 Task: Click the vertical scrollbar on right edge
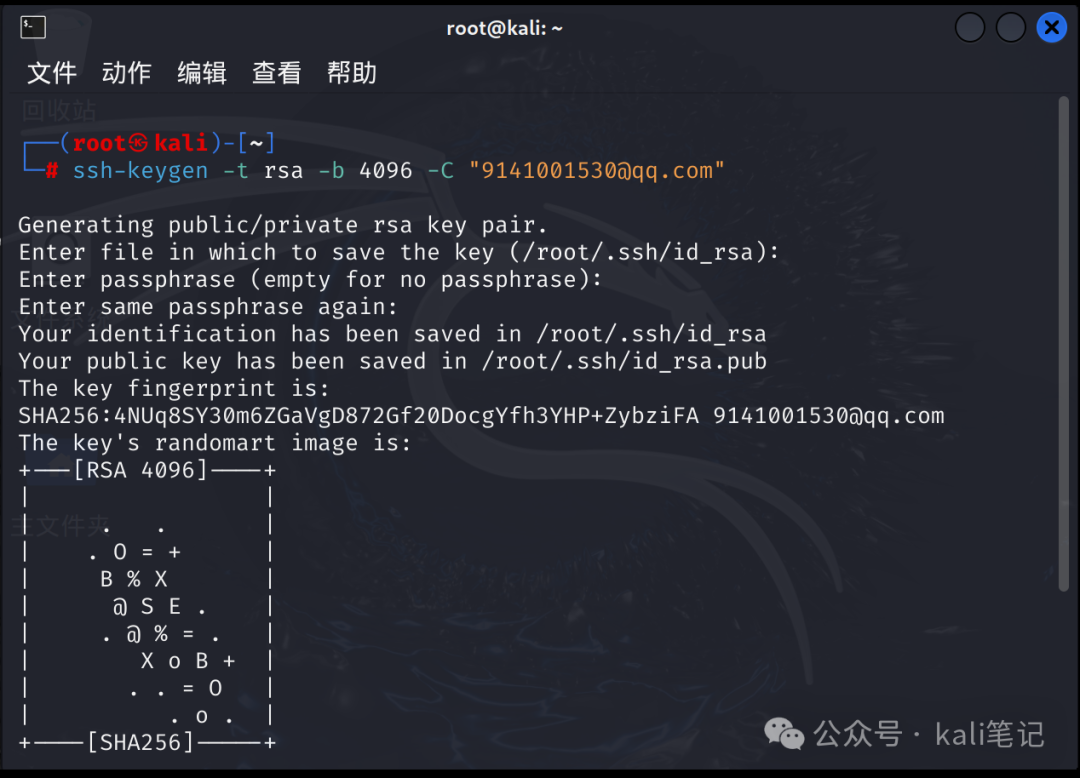[x=1063, y=344]
